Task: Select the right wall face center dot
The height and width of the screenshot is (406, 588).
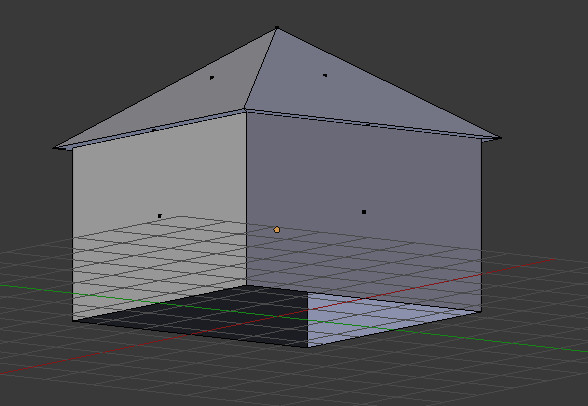Action: pyautogui.click(x=364, y=212)
